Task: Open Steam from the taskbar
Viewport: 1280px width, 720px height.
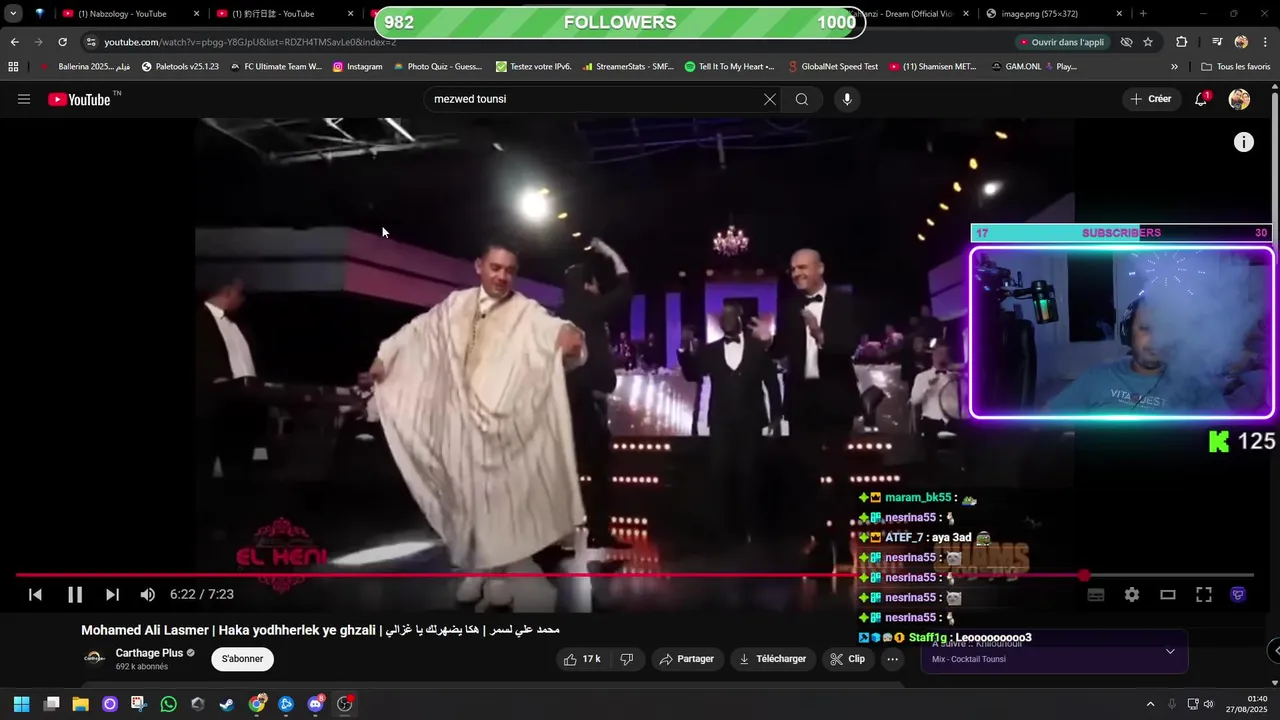Action: (227, 704)
